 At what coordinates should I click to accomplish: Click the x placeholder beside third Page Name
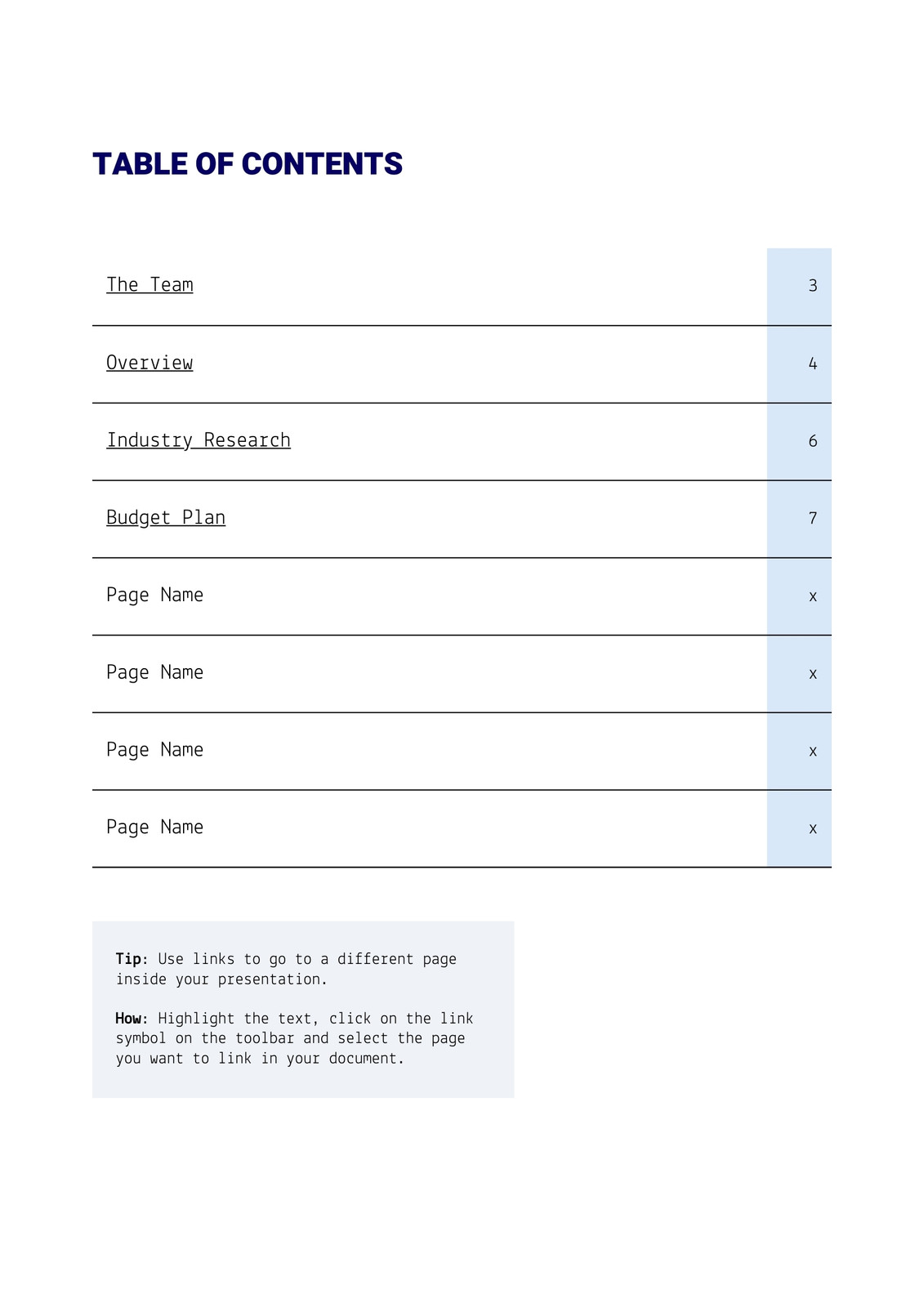coord(813,752)
